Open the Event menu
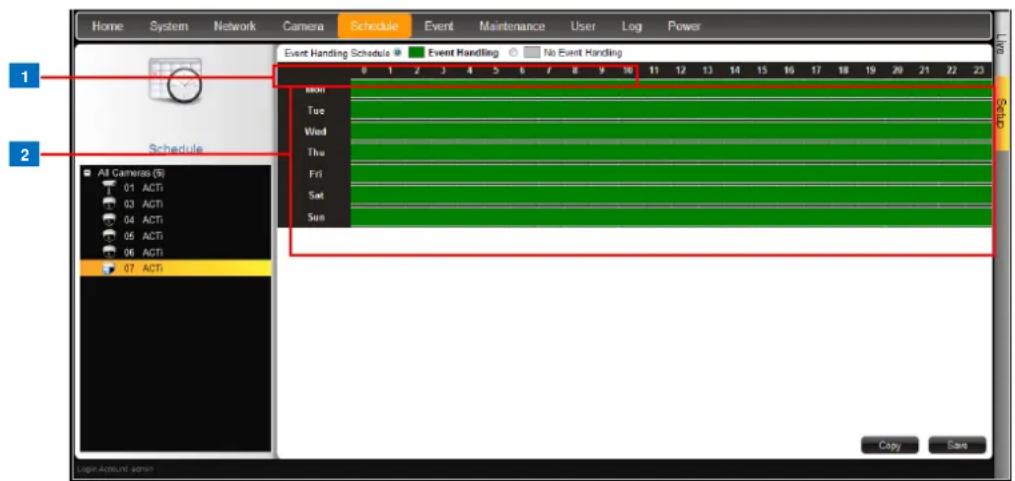The image size is (1015, 481). [x=439, y=27]
